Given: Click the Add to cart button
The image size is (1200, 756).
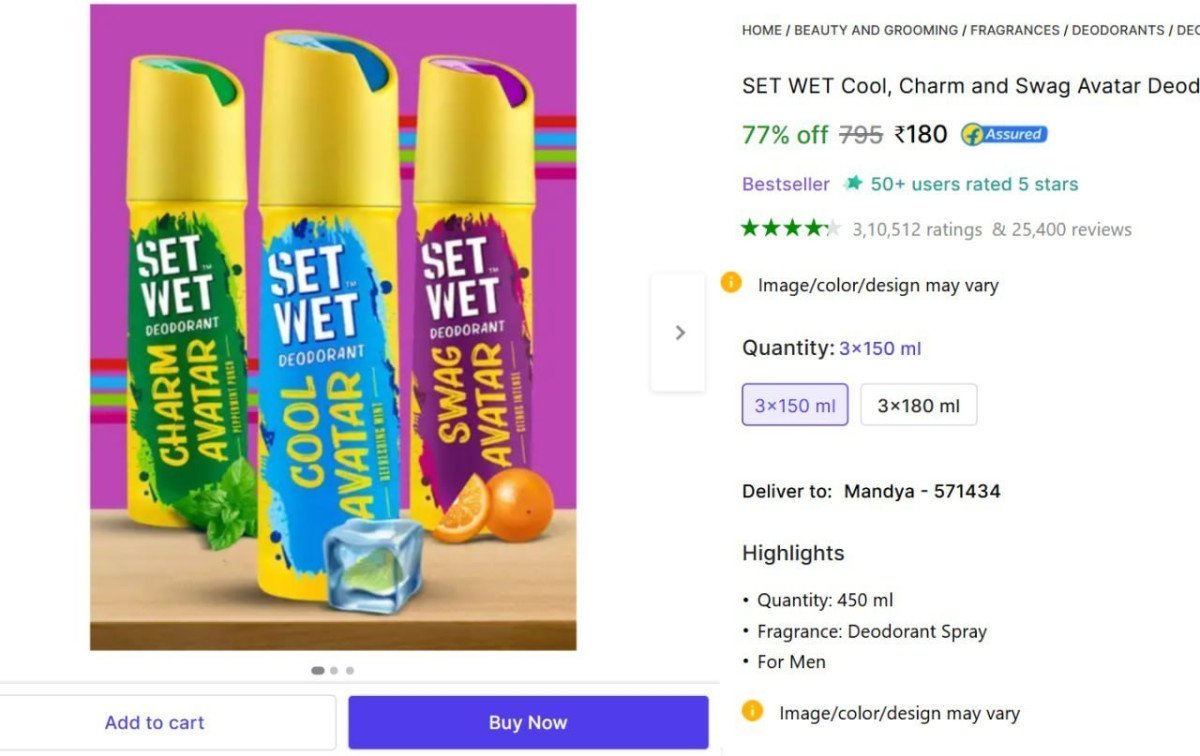Looking at the screenshot, I should tap(155, 722).
